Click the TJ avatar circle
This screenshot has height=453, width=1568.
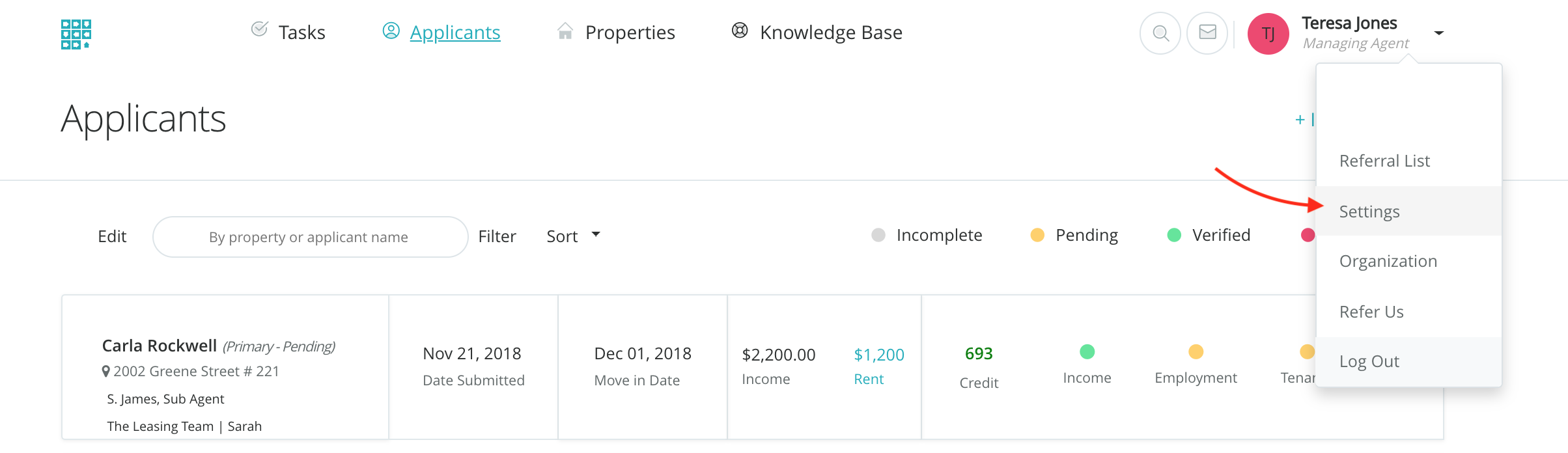pyautogui.click(x=1268, y=34)
